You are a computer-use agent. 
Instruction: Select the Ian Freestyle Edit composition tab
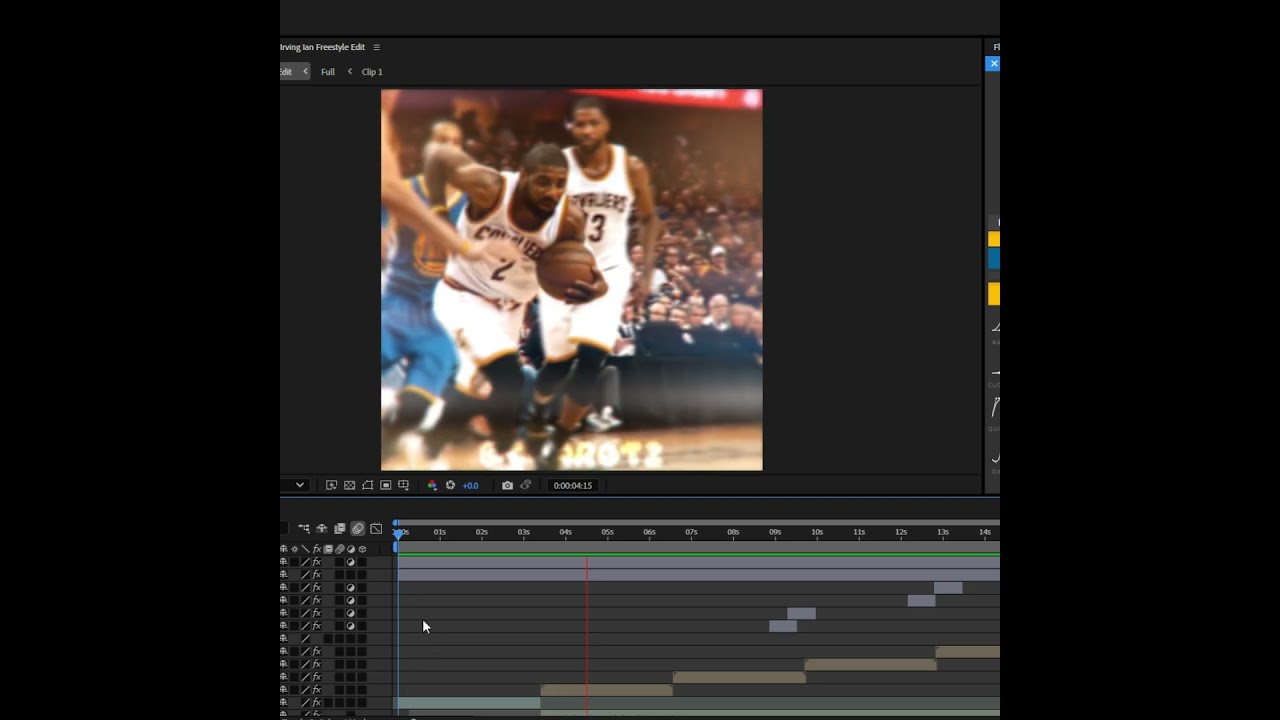click(x=323, y=47)
